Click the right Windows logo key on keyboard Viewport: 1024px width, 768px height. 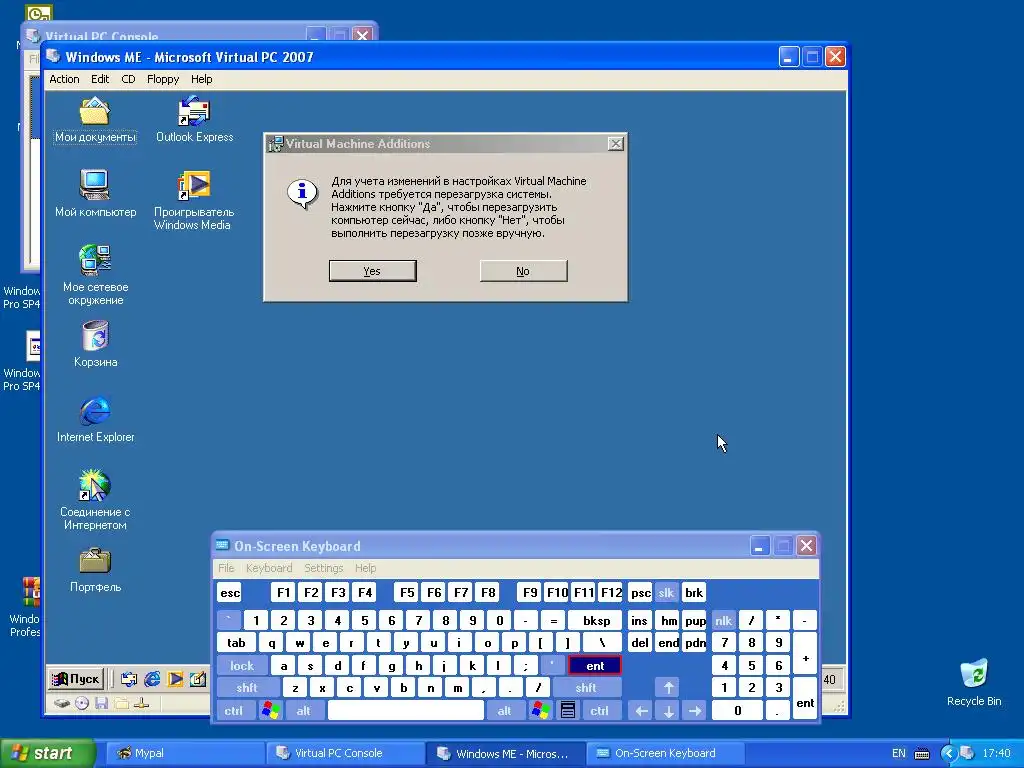click(x=540, y=710)
